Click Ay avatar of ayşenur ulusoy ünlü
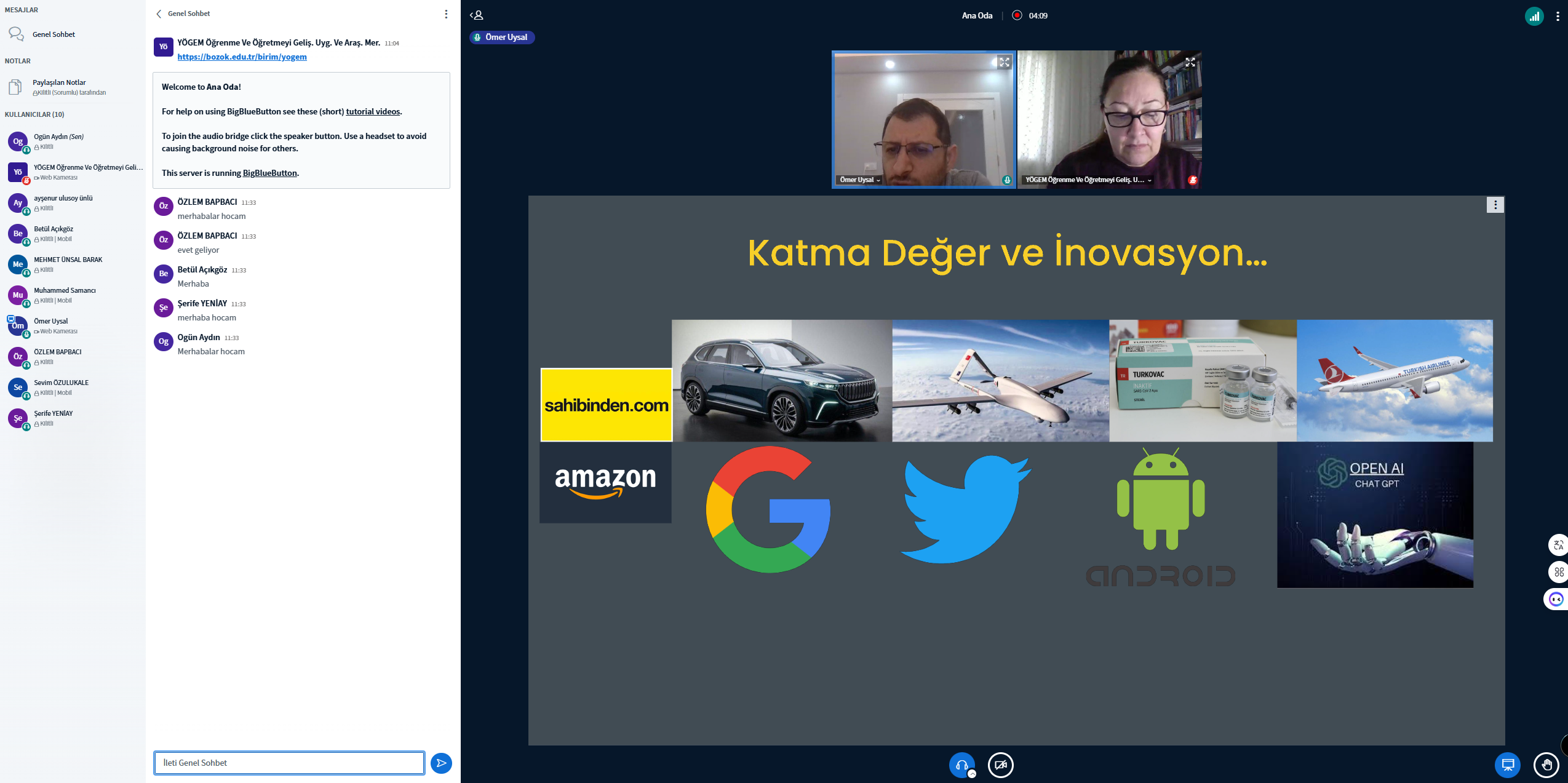 (x=18, y=203)
